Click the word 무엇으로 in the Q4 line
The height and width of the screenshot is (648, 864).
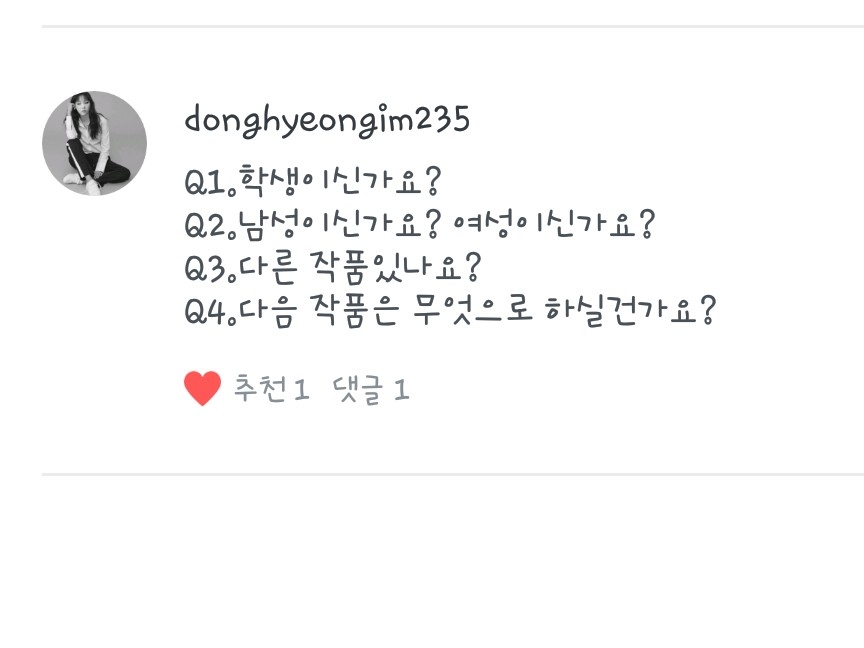click(473, 310)
